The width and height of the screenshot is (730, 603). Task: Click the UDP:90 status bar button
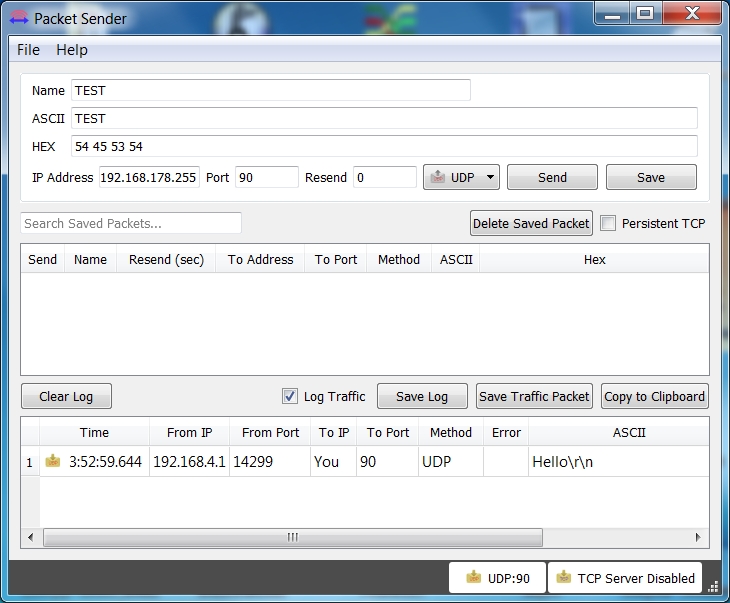497,578
